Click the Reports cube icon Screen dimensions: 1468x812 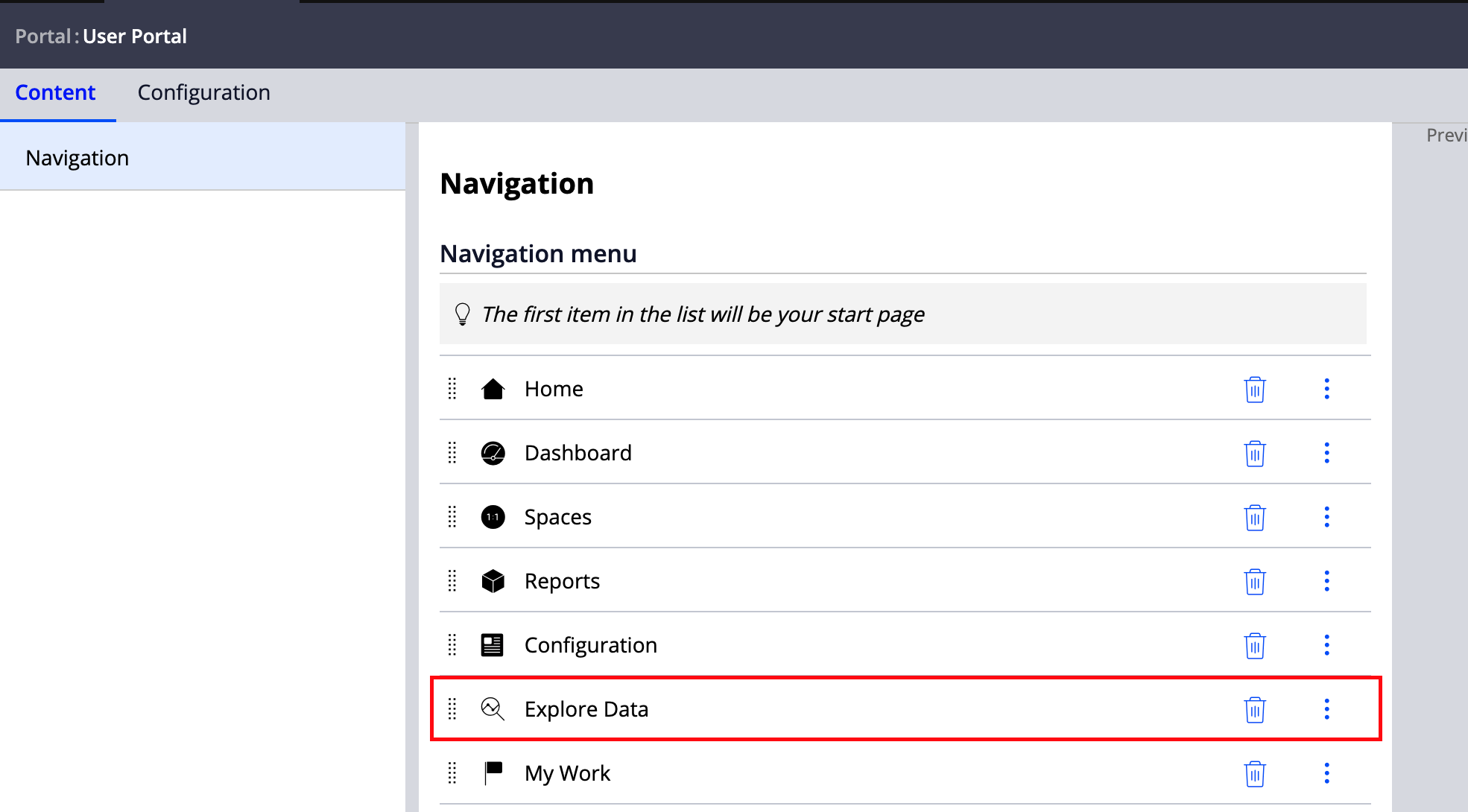[493, 581]
